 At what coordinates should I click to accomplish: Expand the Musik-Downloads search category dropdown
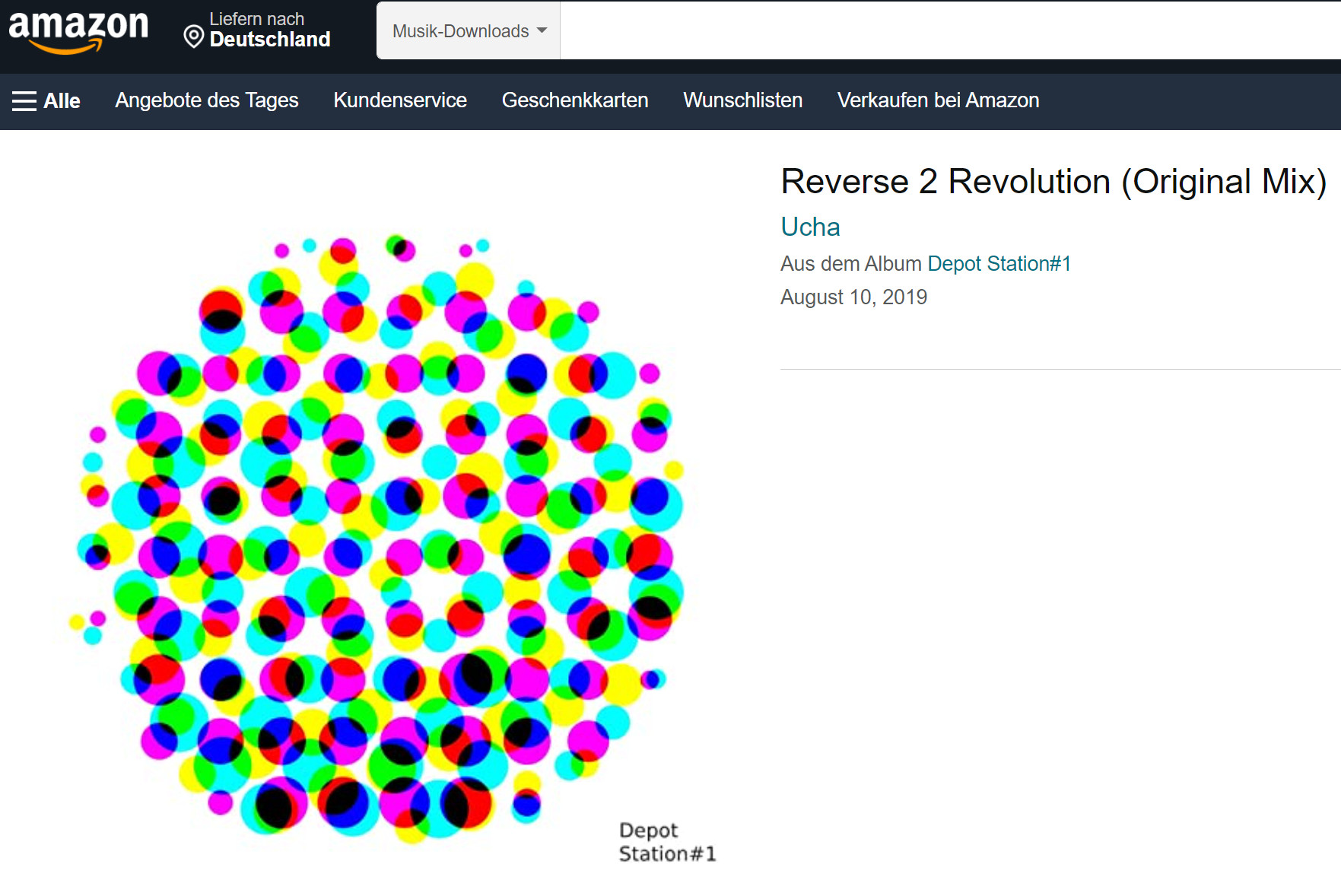[x=469, y=31]
